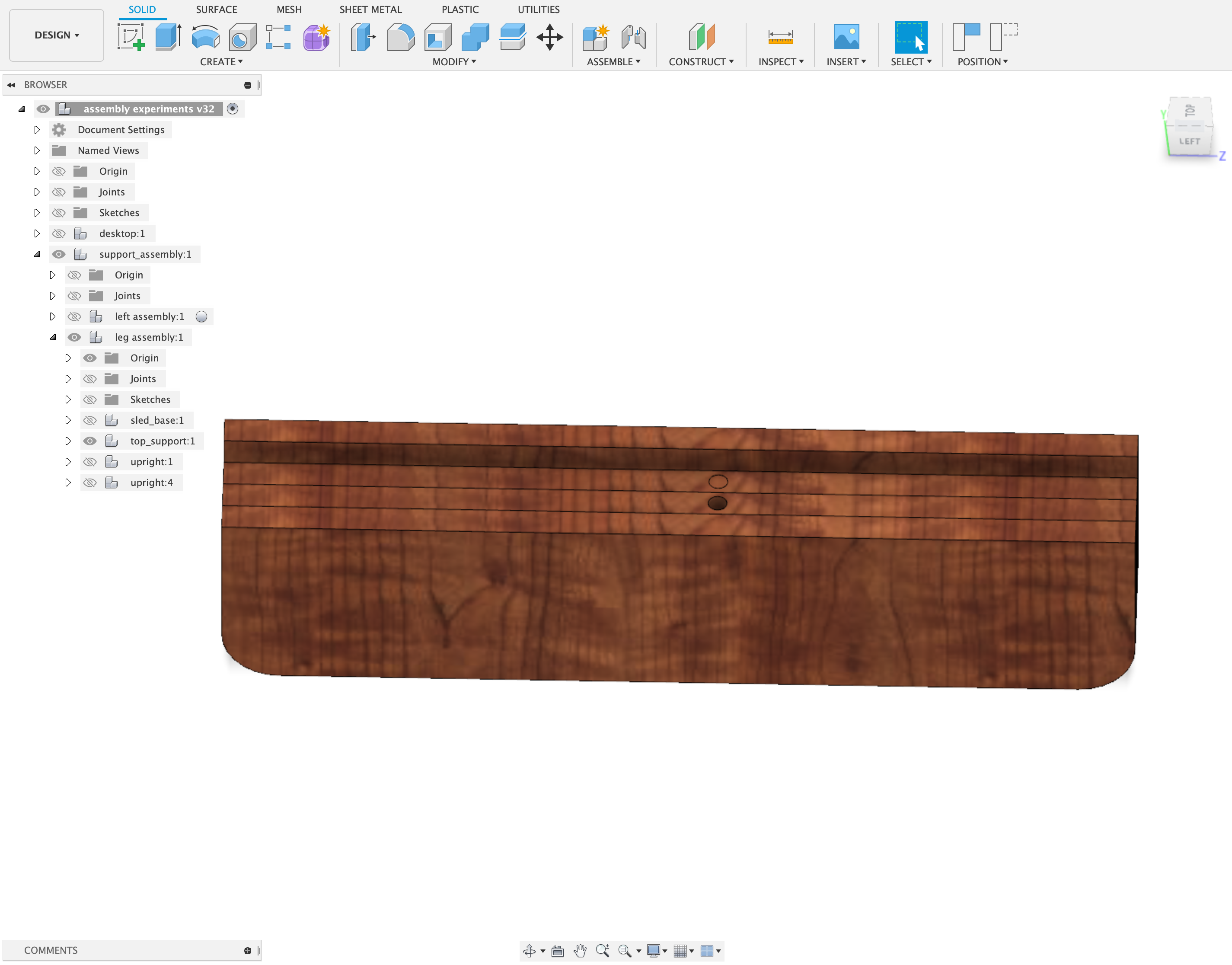Click the Decal insert icon in INSERT

point(846,37)
